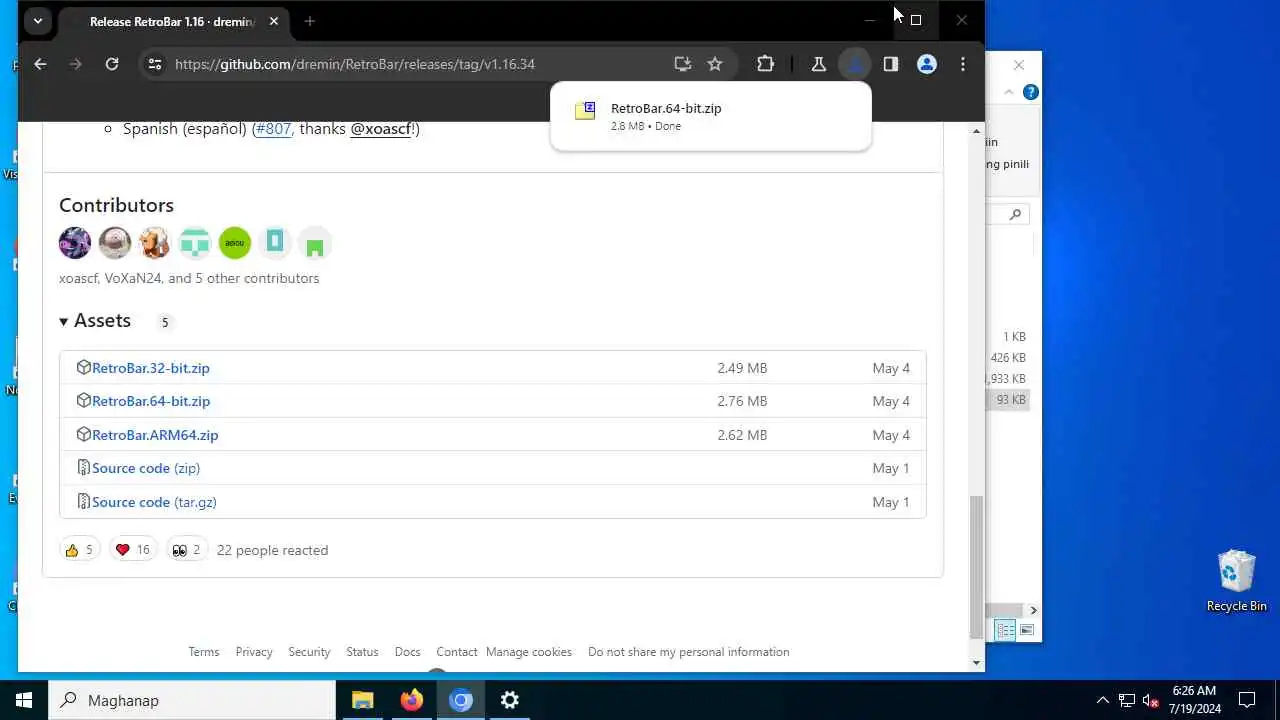Open the Chrome extensions puzzle icon
Screen dimensions: 1280x720
tap(765, 64)
